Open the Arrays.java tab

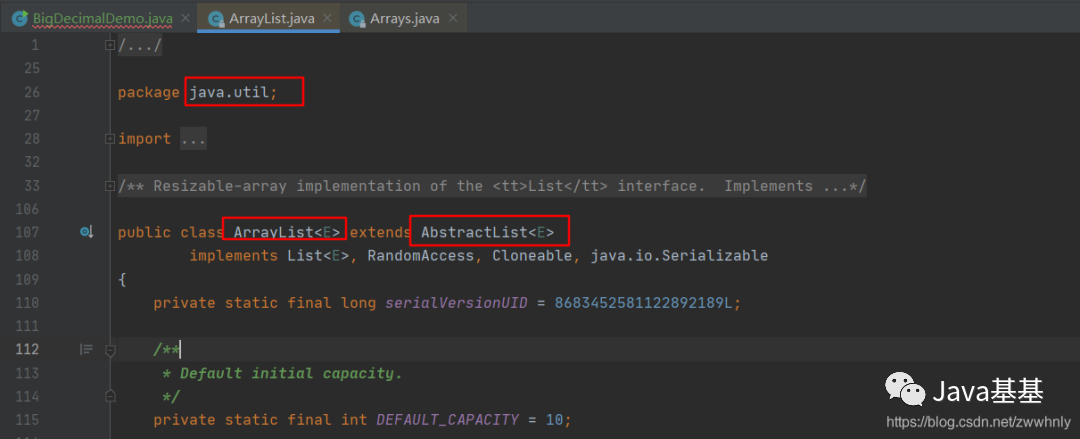(404, 19)
